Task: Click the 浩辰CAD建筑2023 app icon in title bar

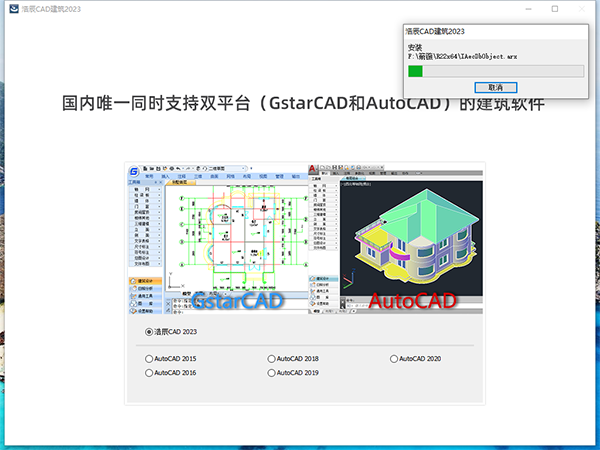Action: [x=14, y=8]
